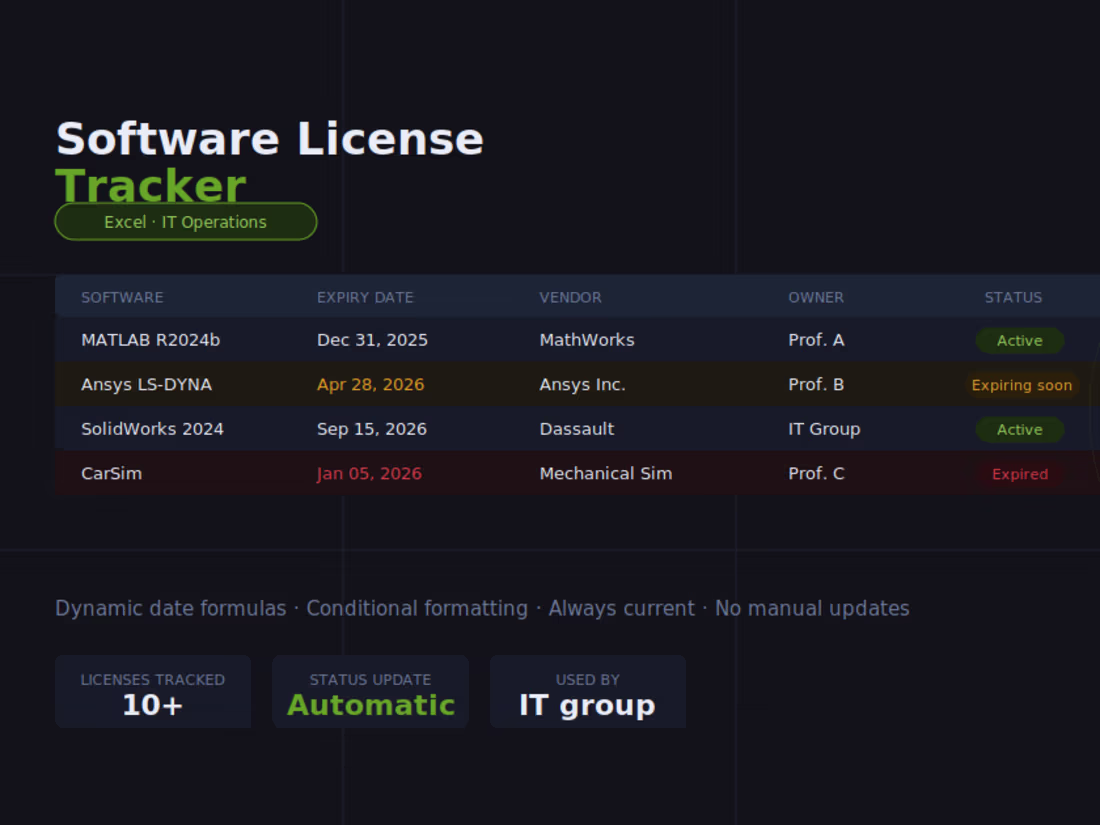The height and width of the screenshot is (825, 1100).
Task: Click the Status Update Automatic card
Action: click(370, 692)
